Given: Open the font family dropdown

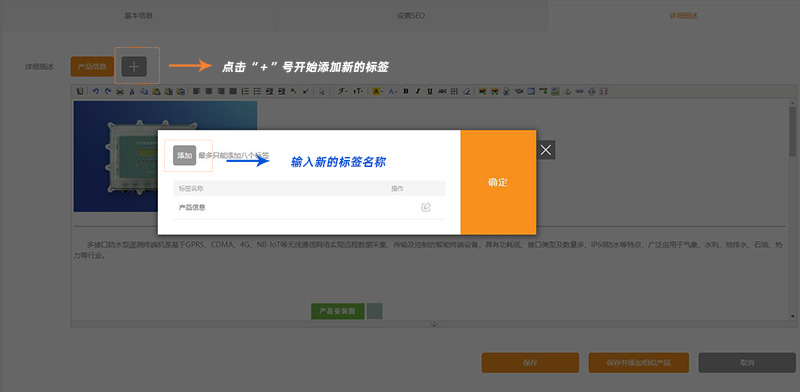Looking at the screenshot, I should 342,91.
